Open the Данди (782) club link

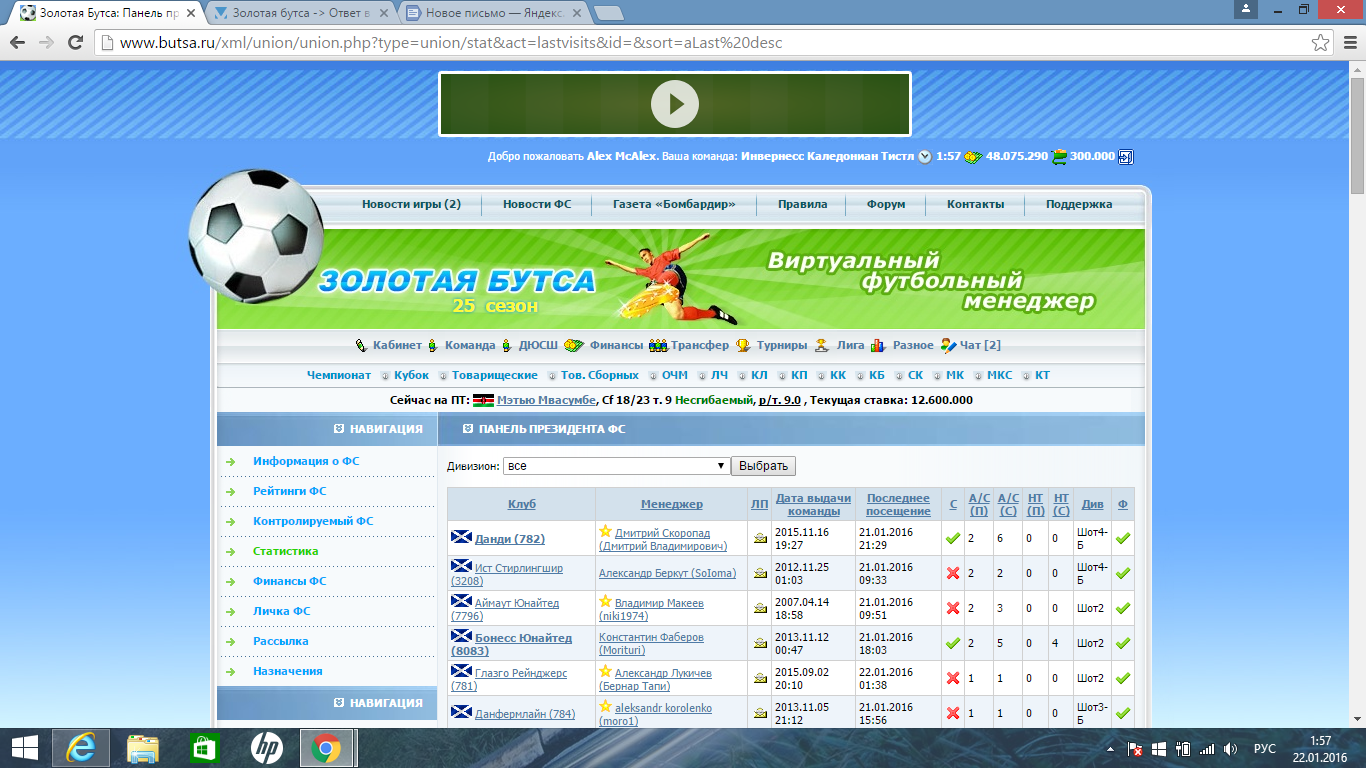509,539
